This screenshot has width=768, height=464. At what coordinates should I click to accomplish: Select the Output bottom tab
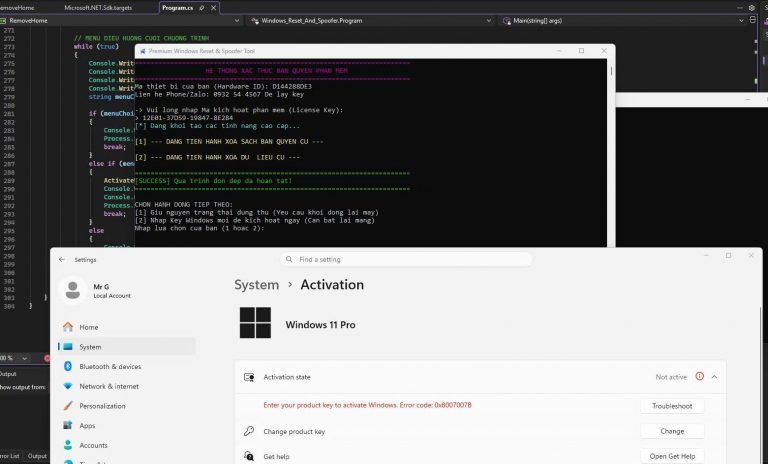pos(37,456)
